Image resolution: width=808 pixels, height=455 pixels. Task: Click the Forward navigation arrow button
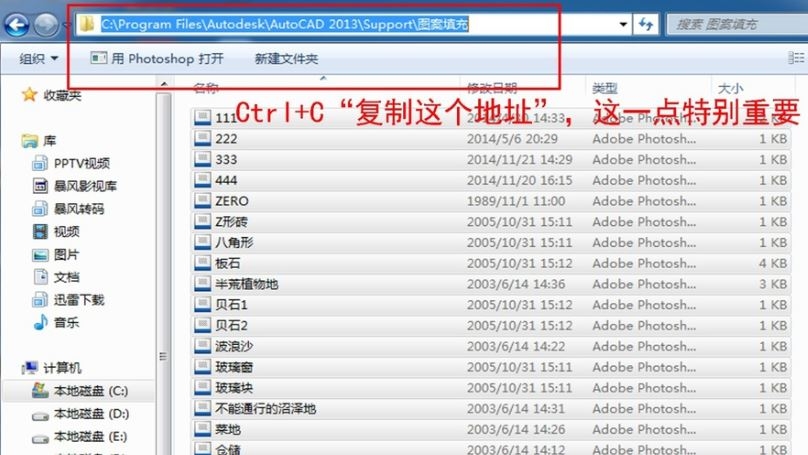pyautogui.click(x=46, y=24)
